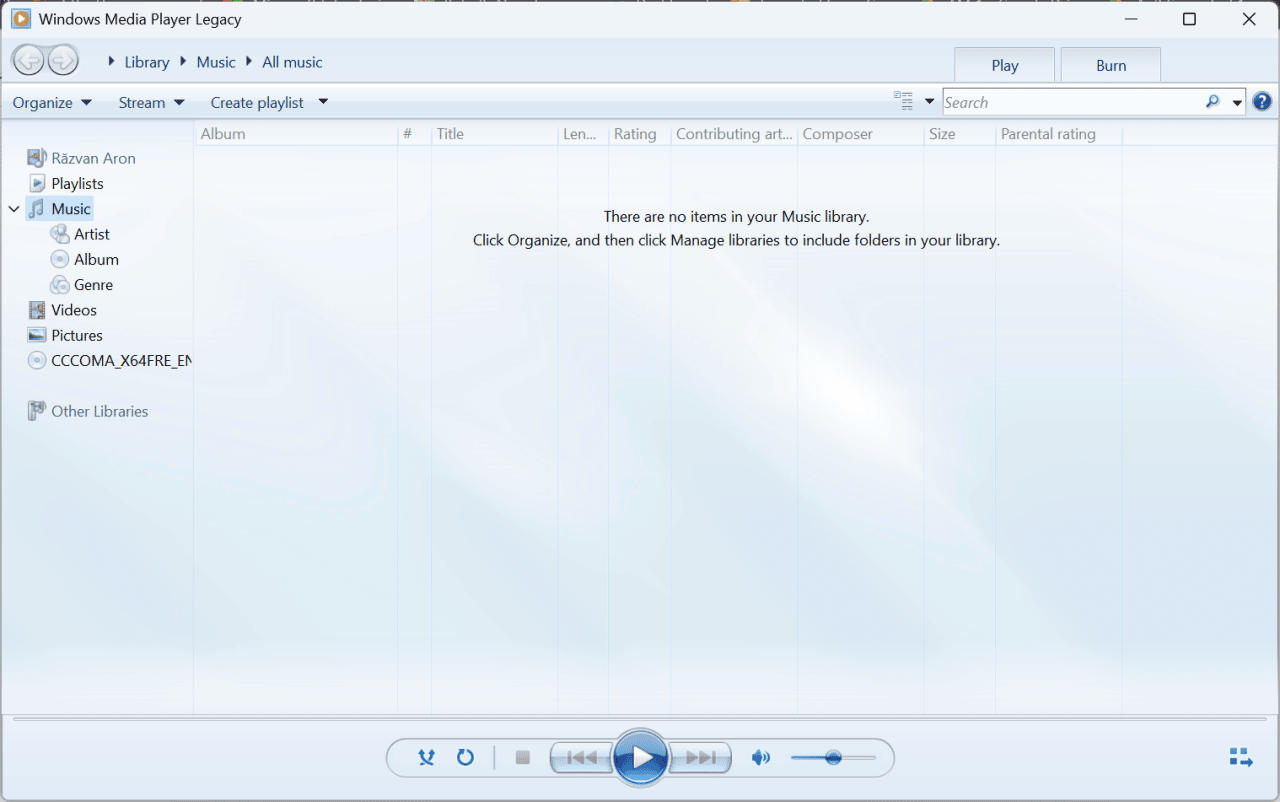Sort by the Title column header
Image resolution: width=1280 pixels, height=802 pixels.
494,134
